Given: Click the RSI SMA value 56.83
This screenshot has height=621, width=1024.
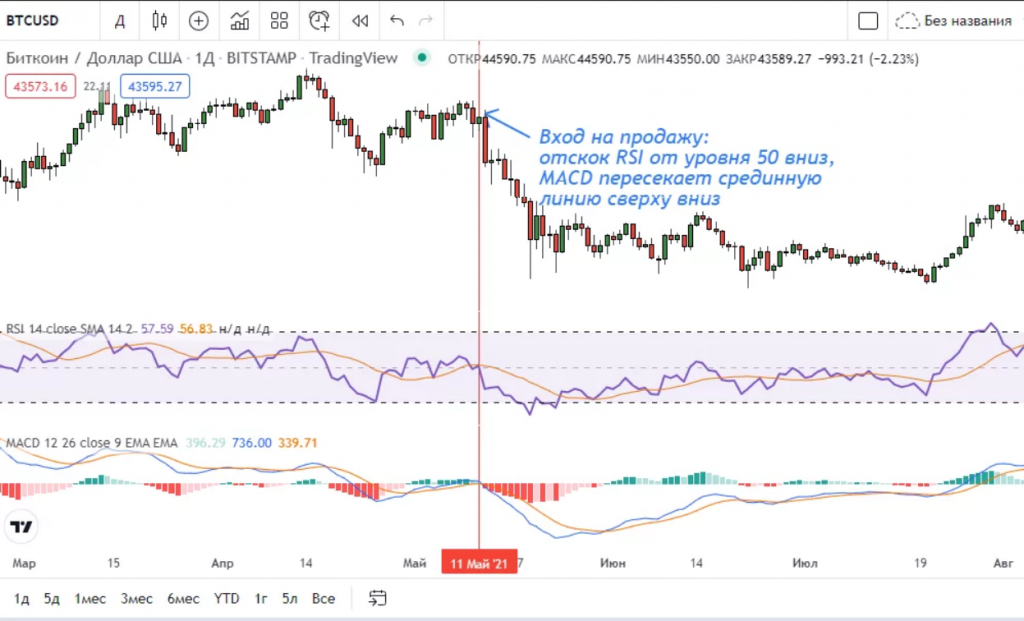Looking at the screenshot, I should point(196,328).
